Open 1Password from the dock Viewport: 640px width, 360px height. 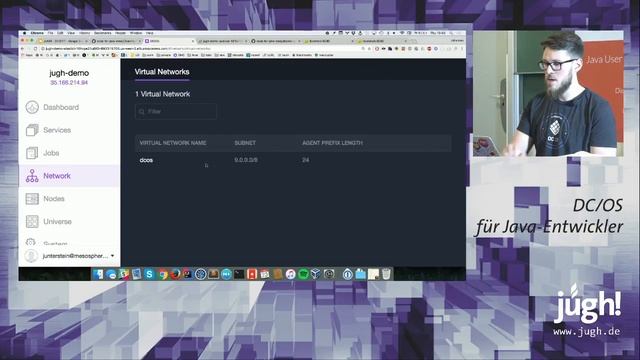pyautogui.click(x=347, y=274)
